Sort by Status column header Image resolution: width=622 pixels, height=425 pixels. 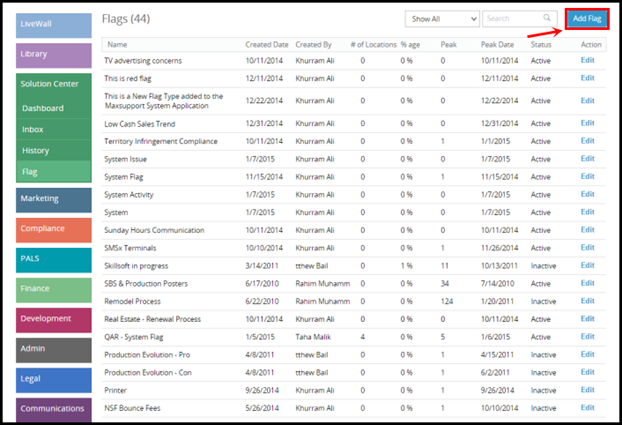[x=541, y=44]
